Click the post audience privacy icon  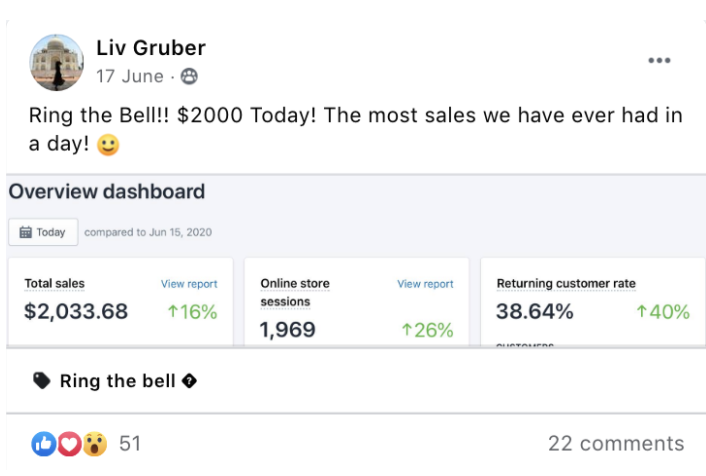189,76
